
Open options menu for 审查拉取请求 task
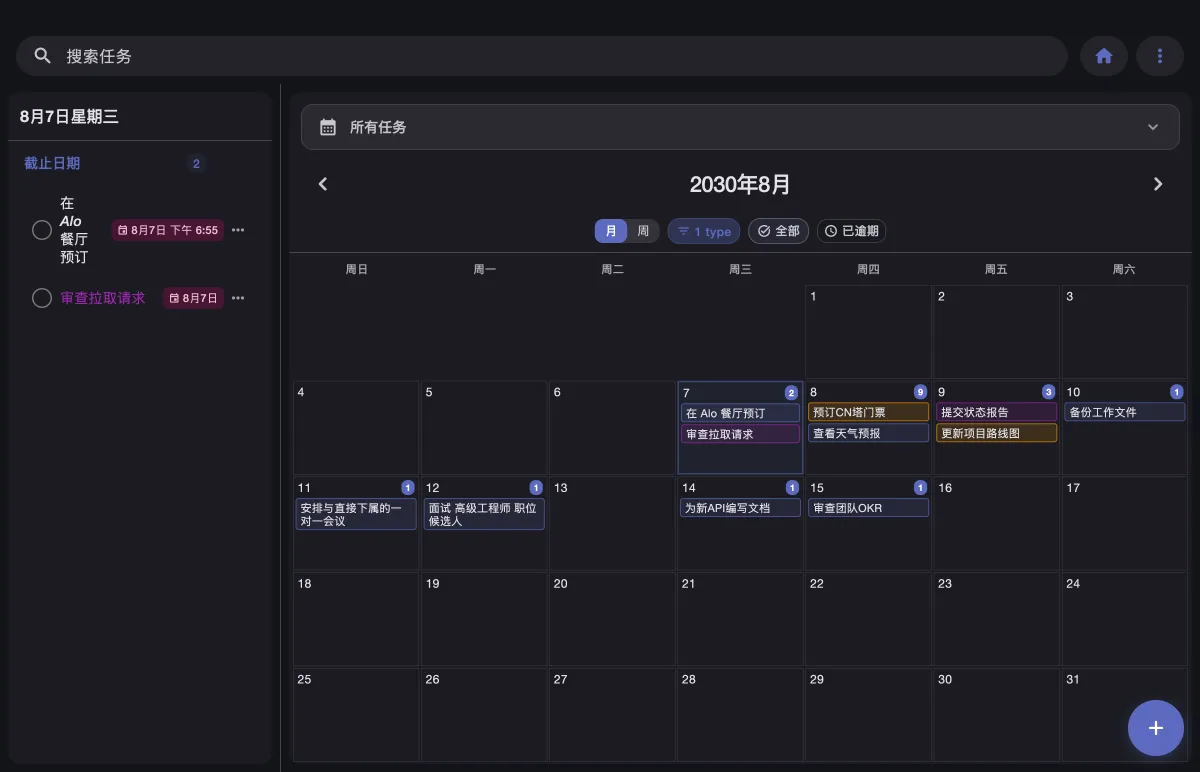click(238, 298)
